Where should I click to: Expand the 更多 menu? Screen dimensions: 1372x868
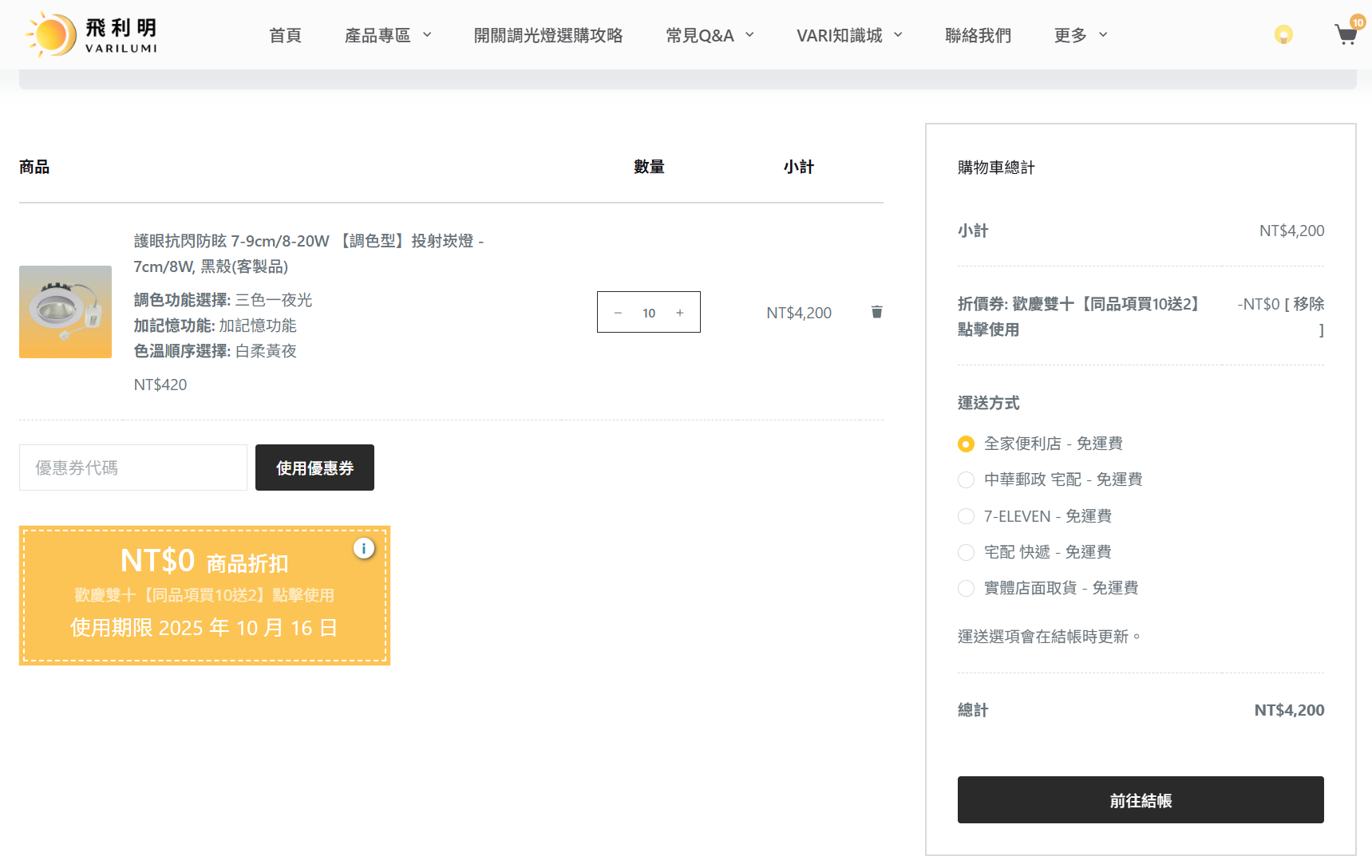(x=1081, y=35)
